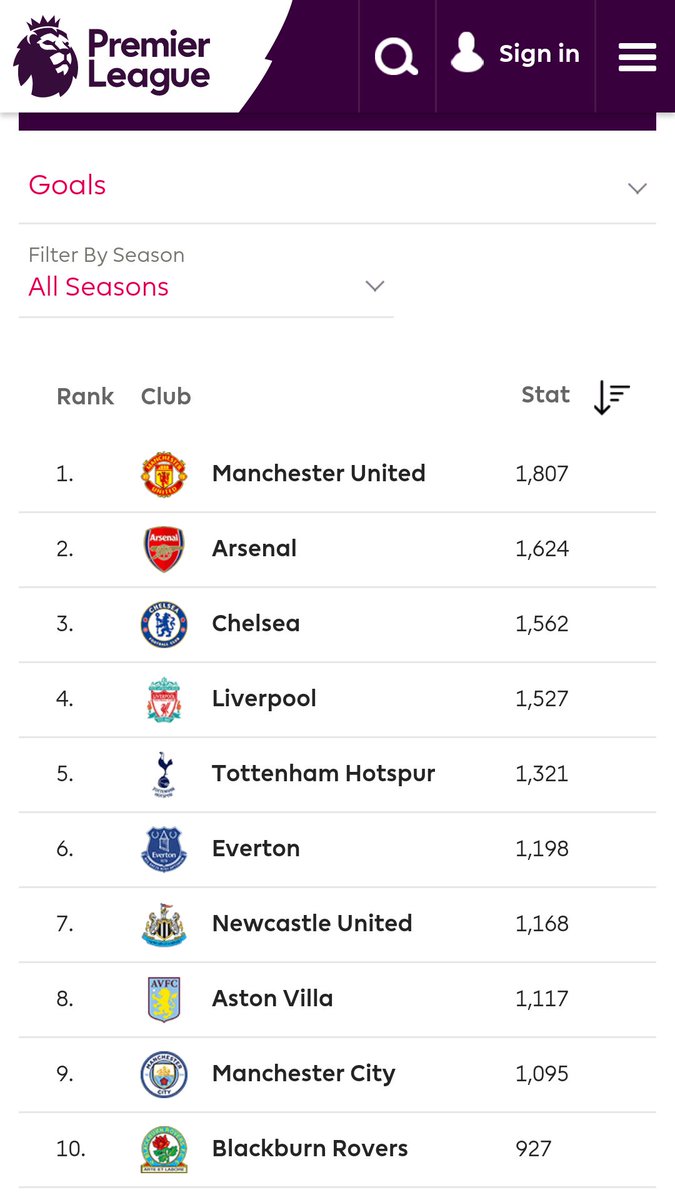Click the Stat column header

(545, 395)
